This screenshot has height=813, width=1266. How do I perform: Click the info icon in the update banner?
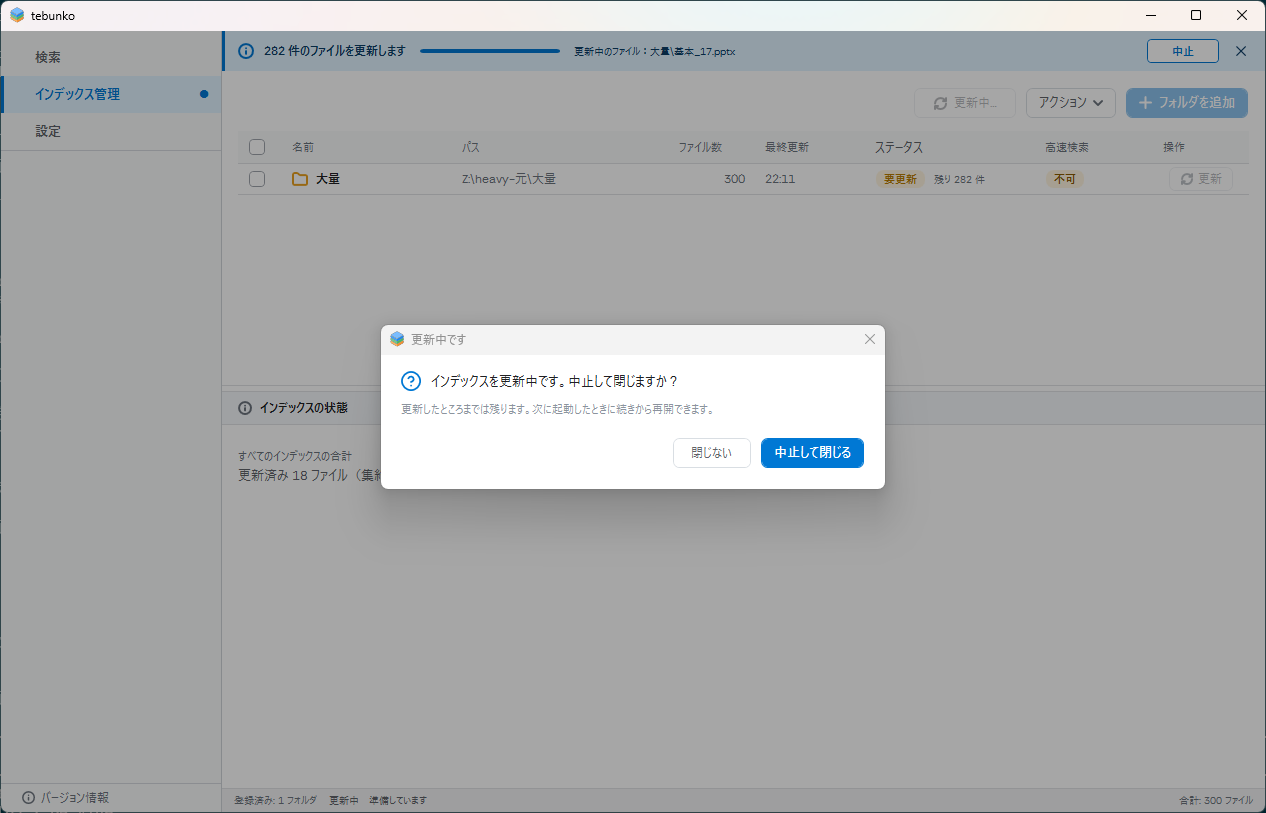pos(246,51)
